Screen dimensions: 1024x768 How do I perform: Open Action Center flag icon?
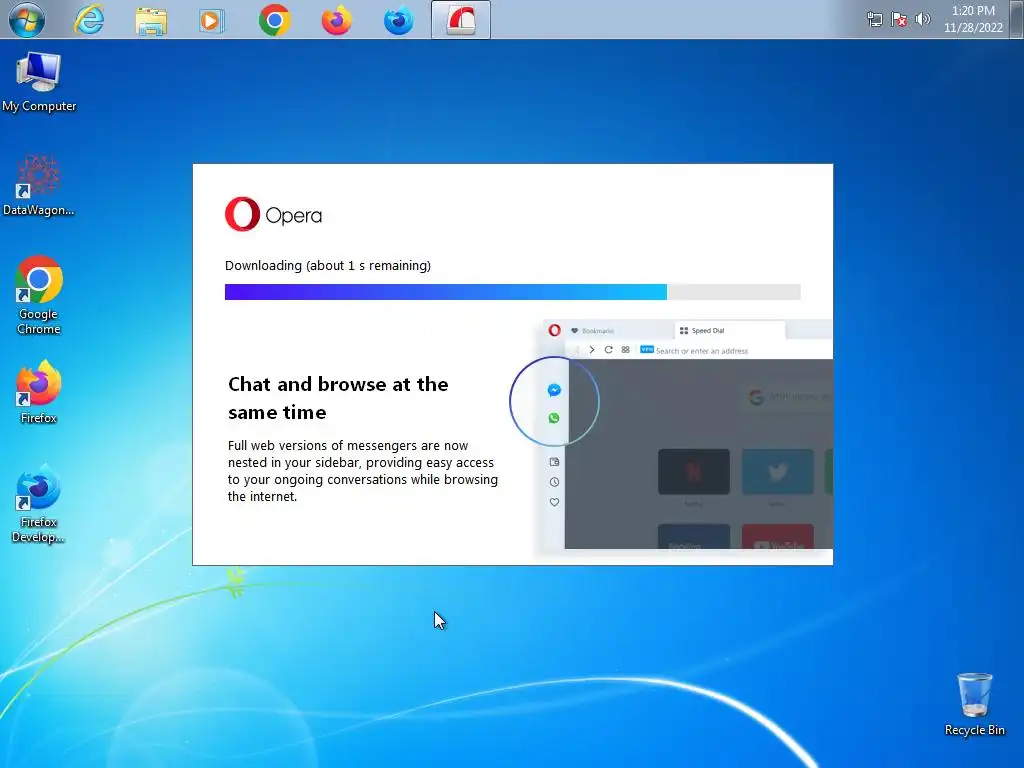[x=899, y=19]
